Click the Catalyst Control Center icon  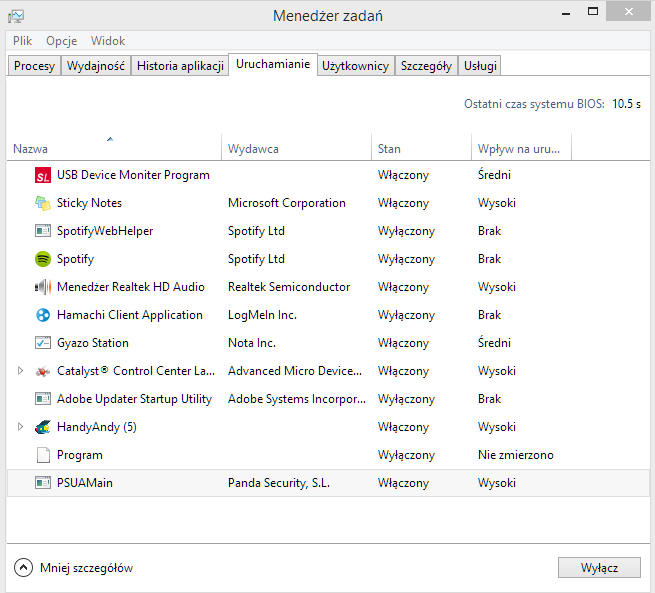(x=43, y=371)
